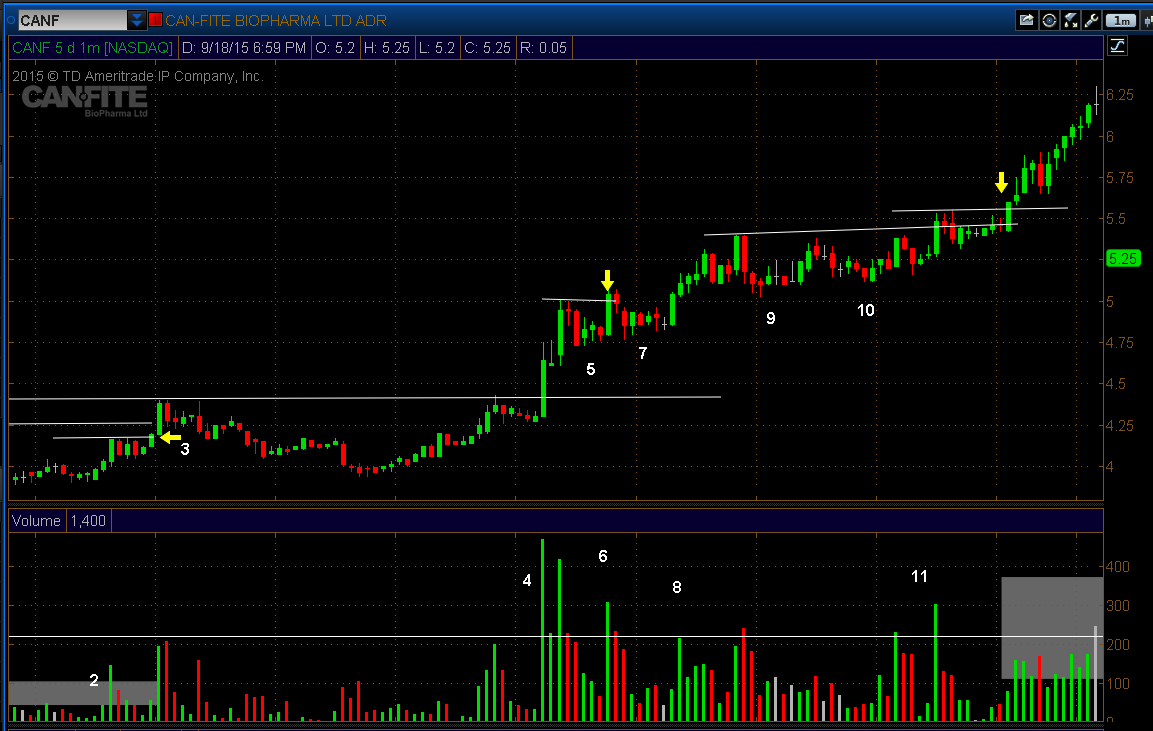Click the small circle beside symbol field
1153x731 pixels.
pos(10,21)
